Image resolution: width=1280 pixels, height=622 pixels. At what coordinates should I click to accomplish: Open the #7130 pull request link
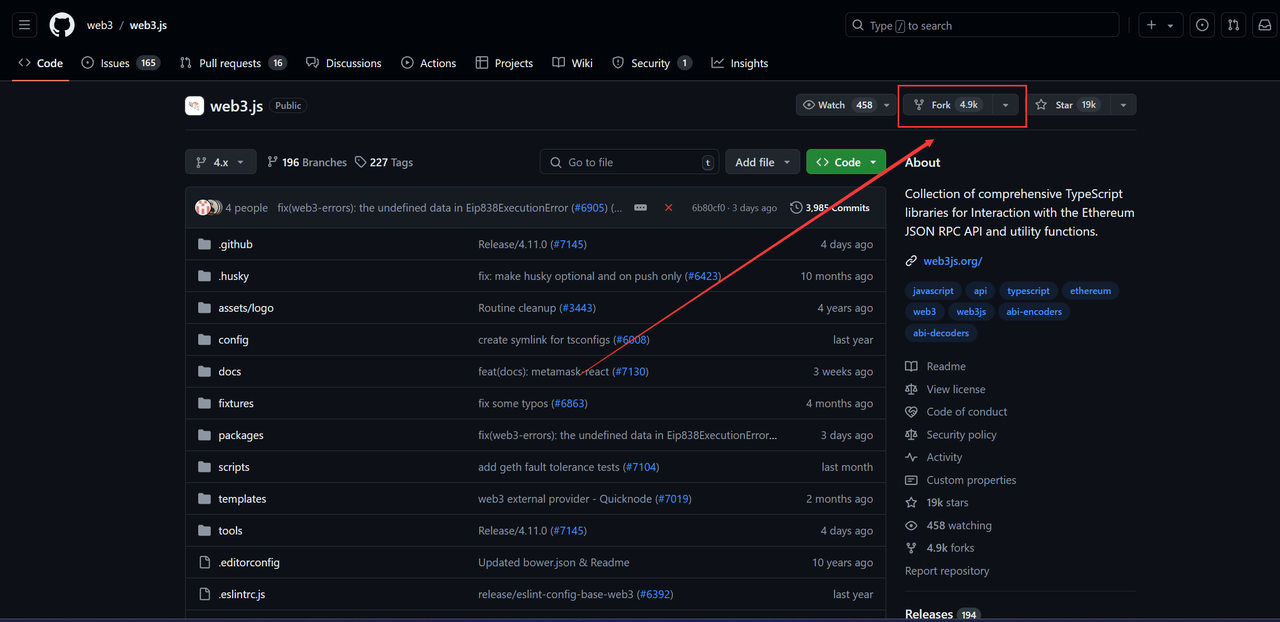coord(631,371)
